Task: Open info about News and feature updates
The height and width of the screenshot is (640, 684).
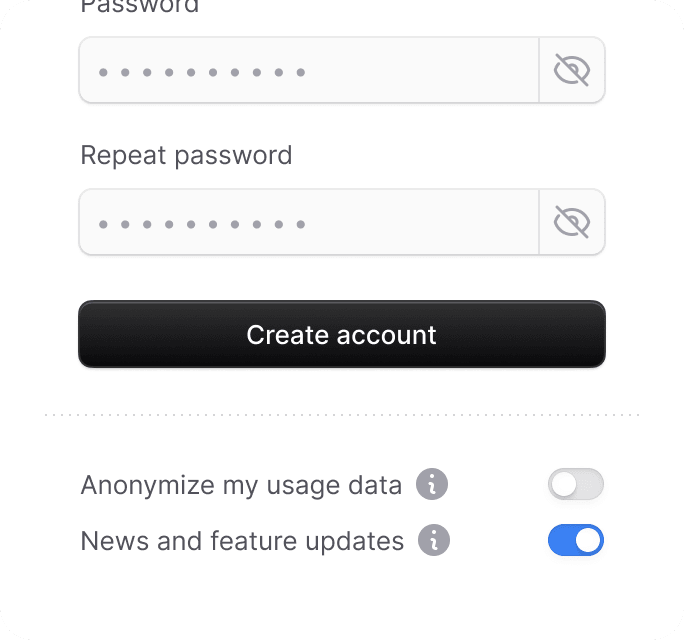Action: pyautogui.click(x=434, y=540)
